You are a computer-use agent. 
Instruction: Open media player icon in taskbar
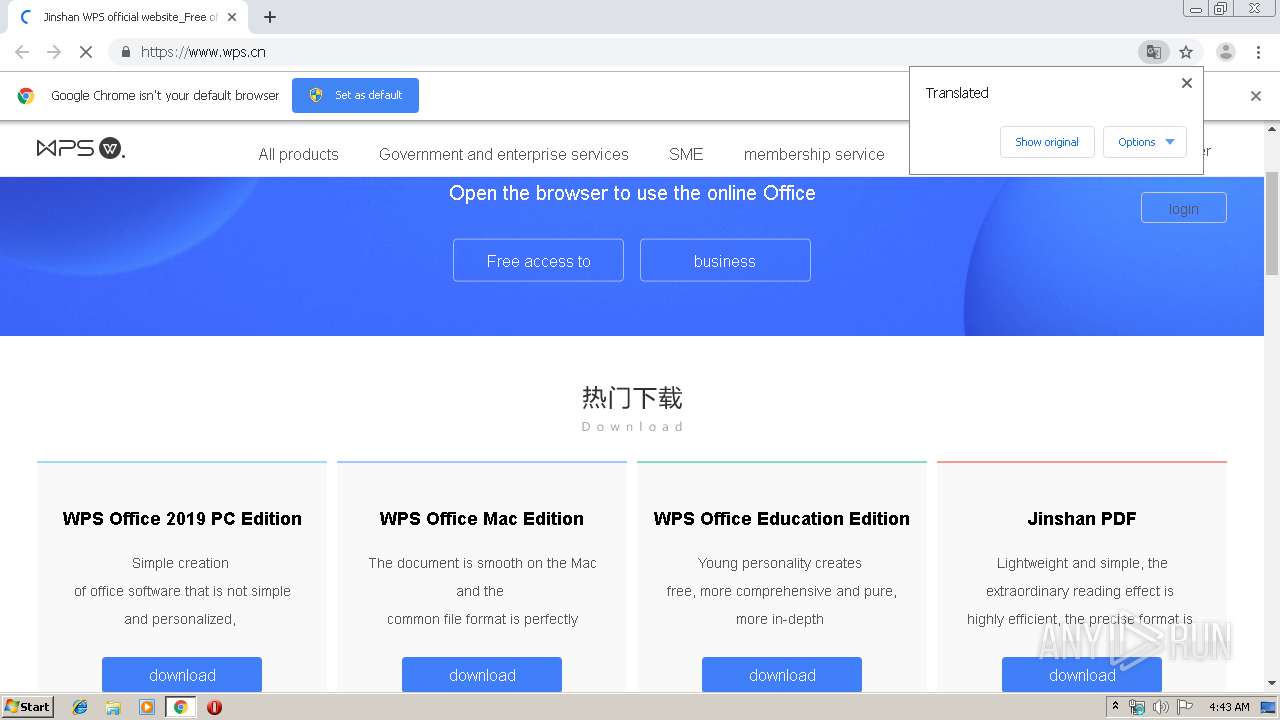pos(147,707)
